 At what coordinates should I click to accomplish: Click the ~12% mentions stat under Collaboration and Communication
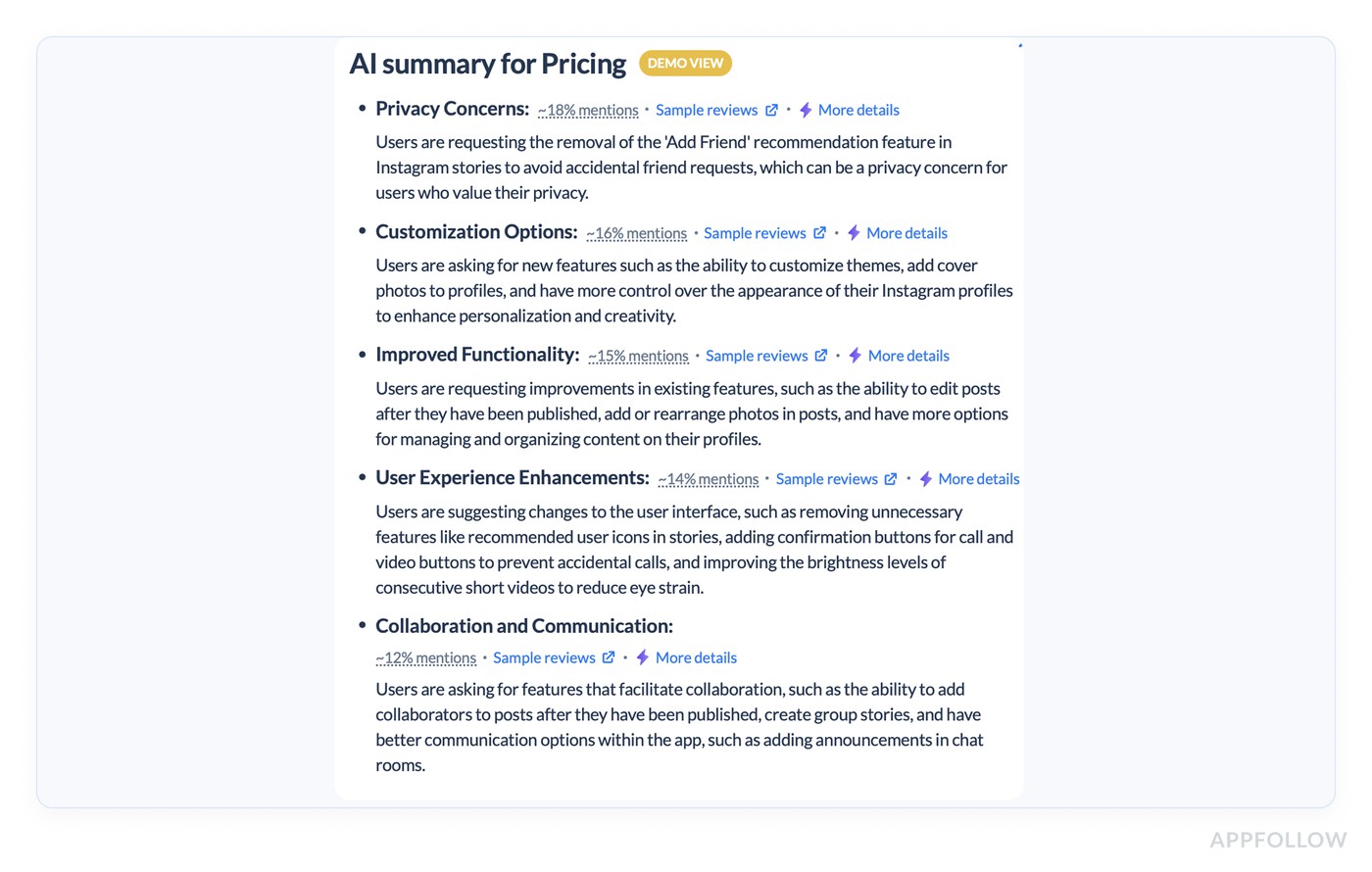click(x=425, y=657)
